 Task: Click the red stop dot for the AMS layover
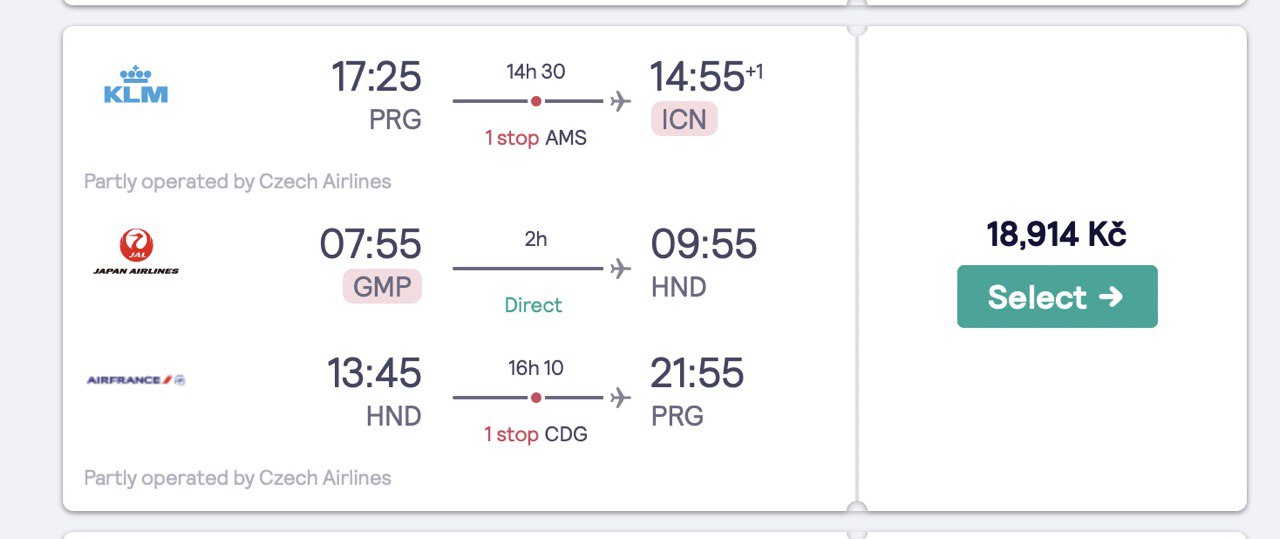pos(536,101)
